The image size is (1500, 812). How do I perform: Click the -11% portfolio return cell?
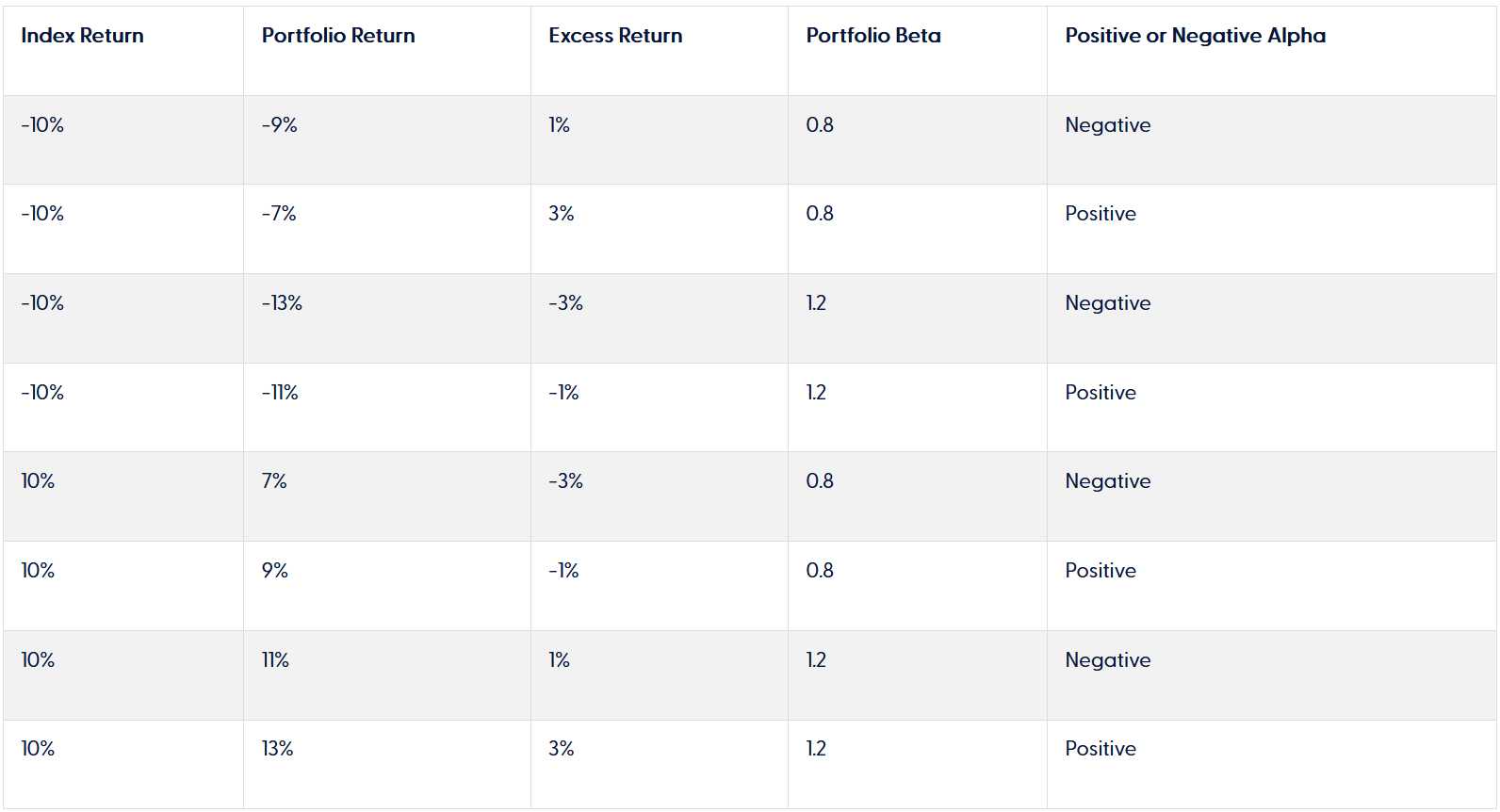[280, 393]
